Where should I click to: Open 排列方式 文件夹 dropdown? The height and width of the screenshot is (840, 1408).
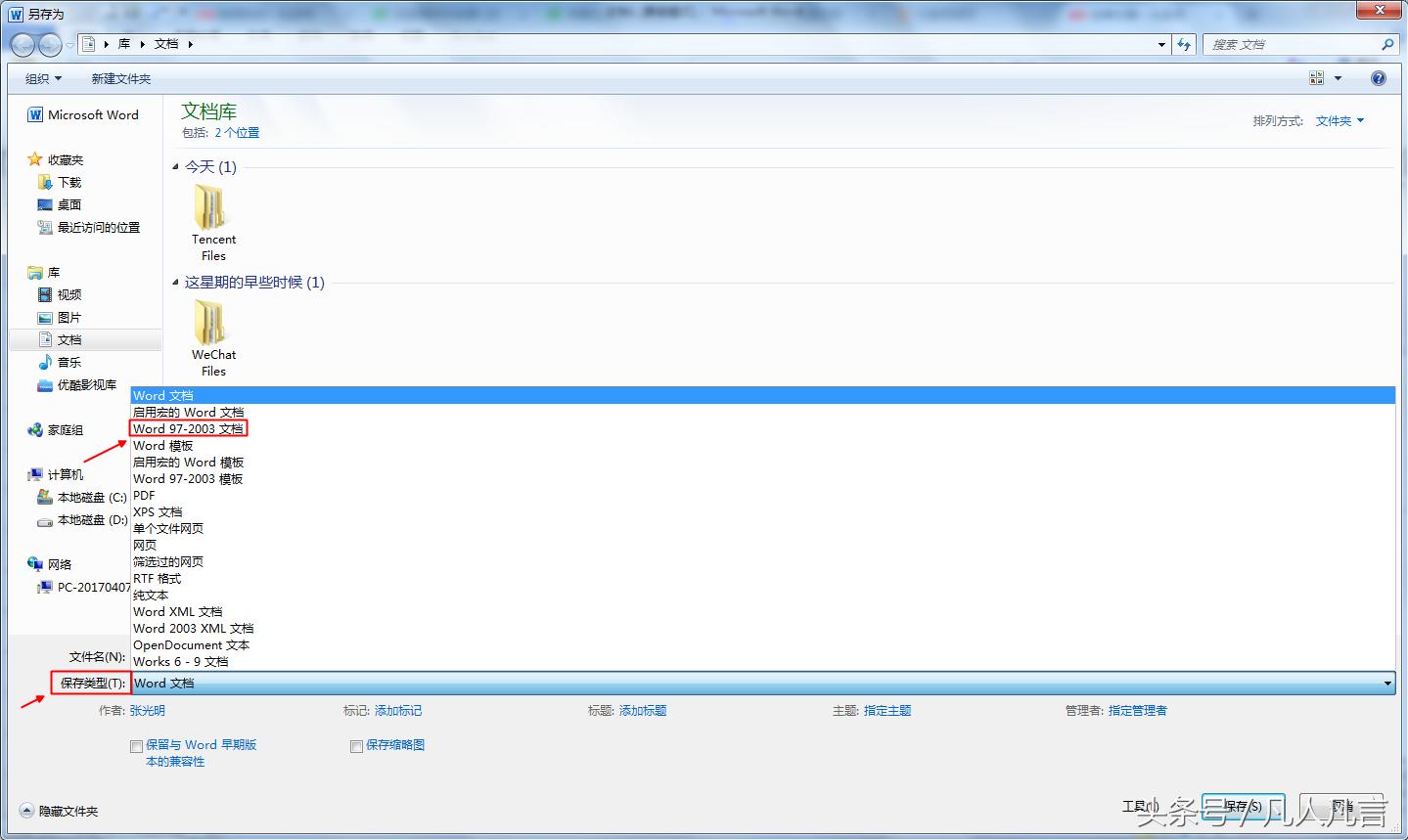click(1340, 121)
